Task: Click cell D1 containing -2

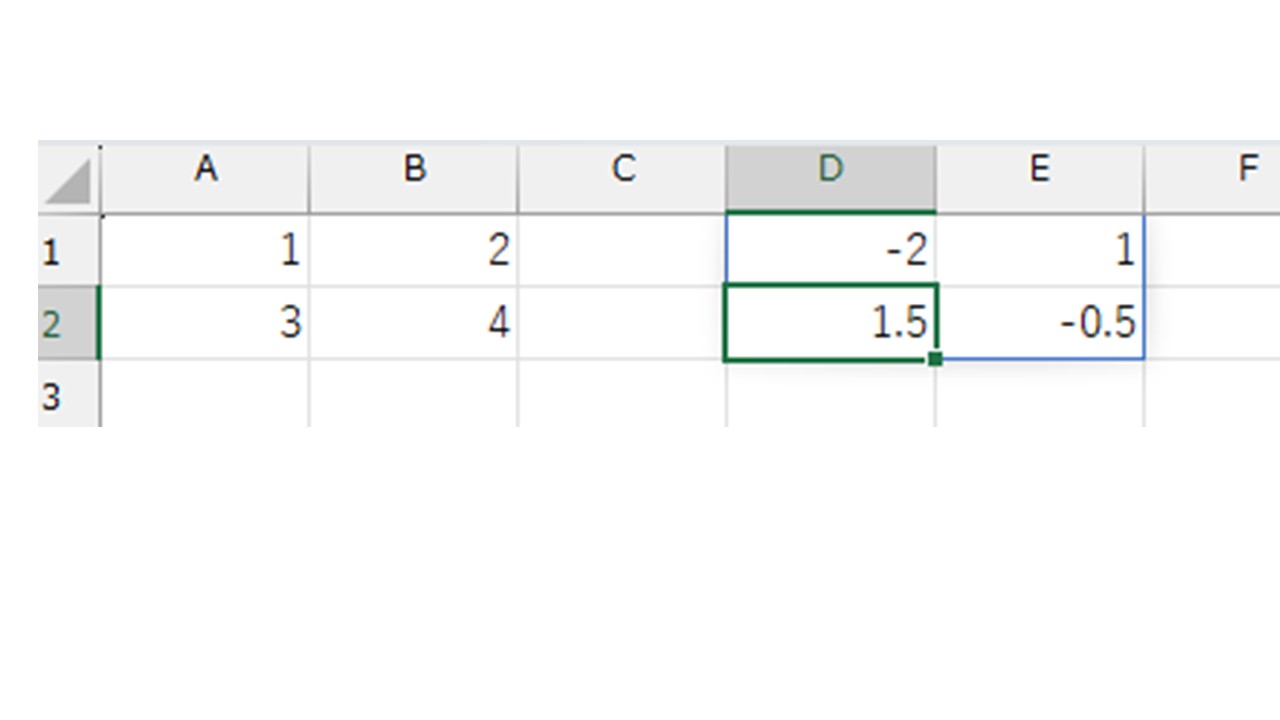Action: click(x=831, y=251)
